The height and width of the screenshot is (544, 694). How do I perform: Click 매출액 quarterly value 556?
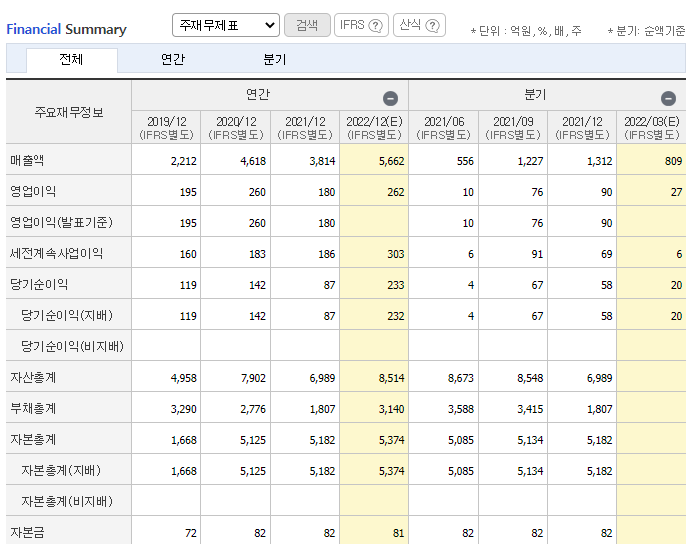(465, 161)
